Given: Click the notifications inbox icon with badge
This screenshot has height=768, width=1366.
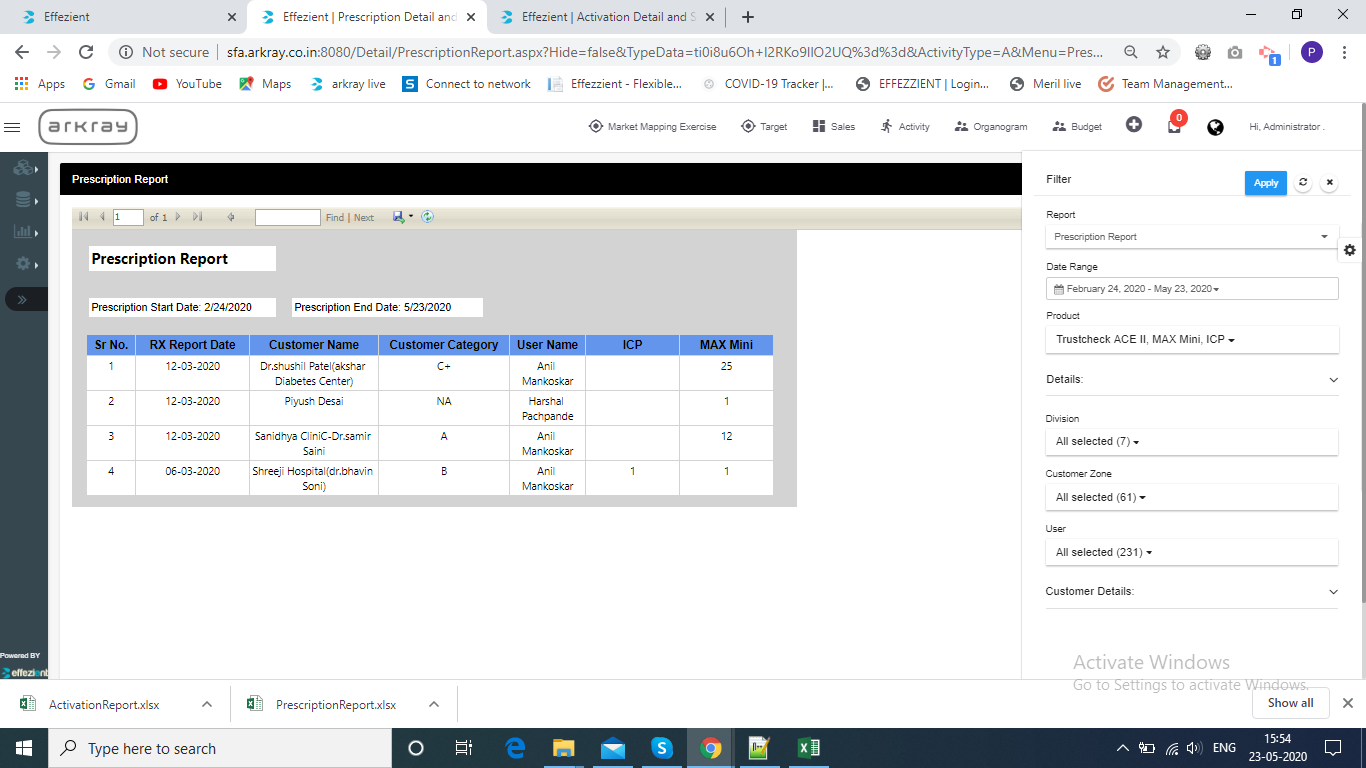Looking at the screenshot, I should point(1175,126).
